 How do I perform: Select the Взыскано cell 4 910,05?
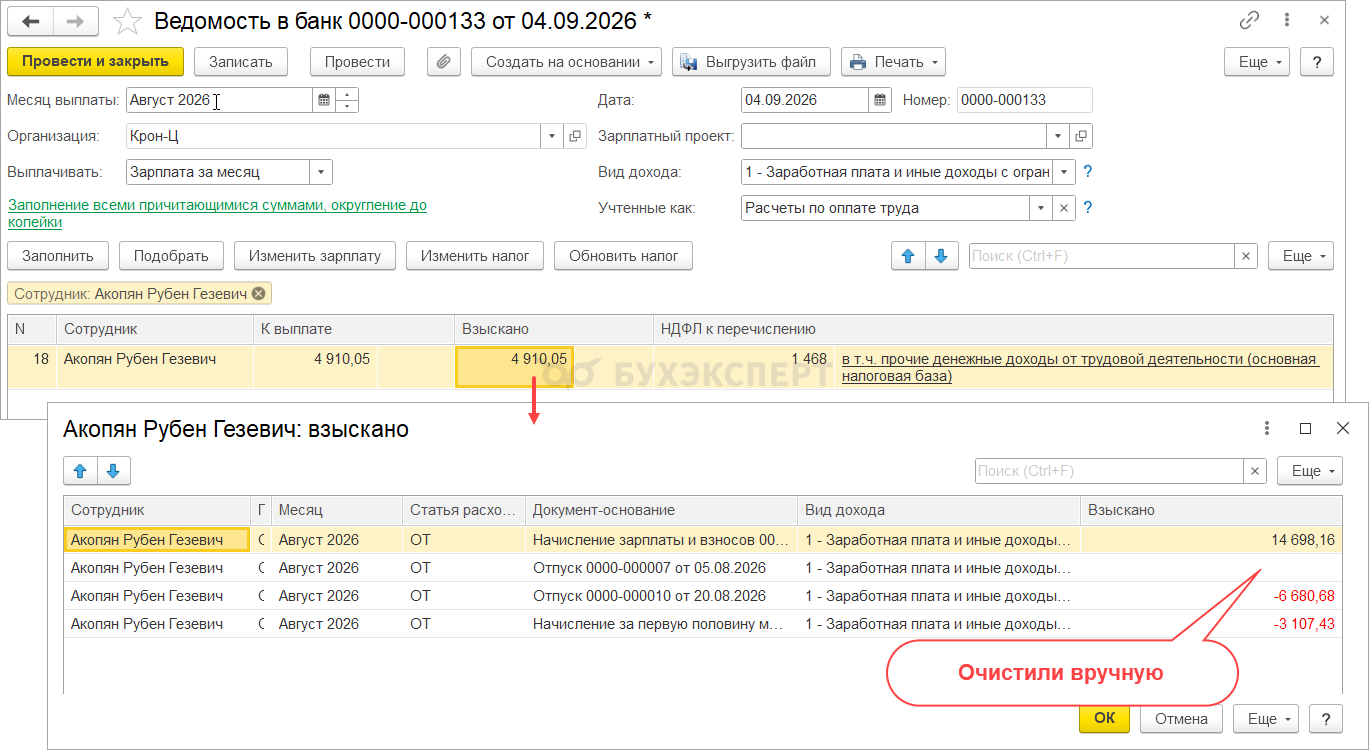tap(514, 367)
